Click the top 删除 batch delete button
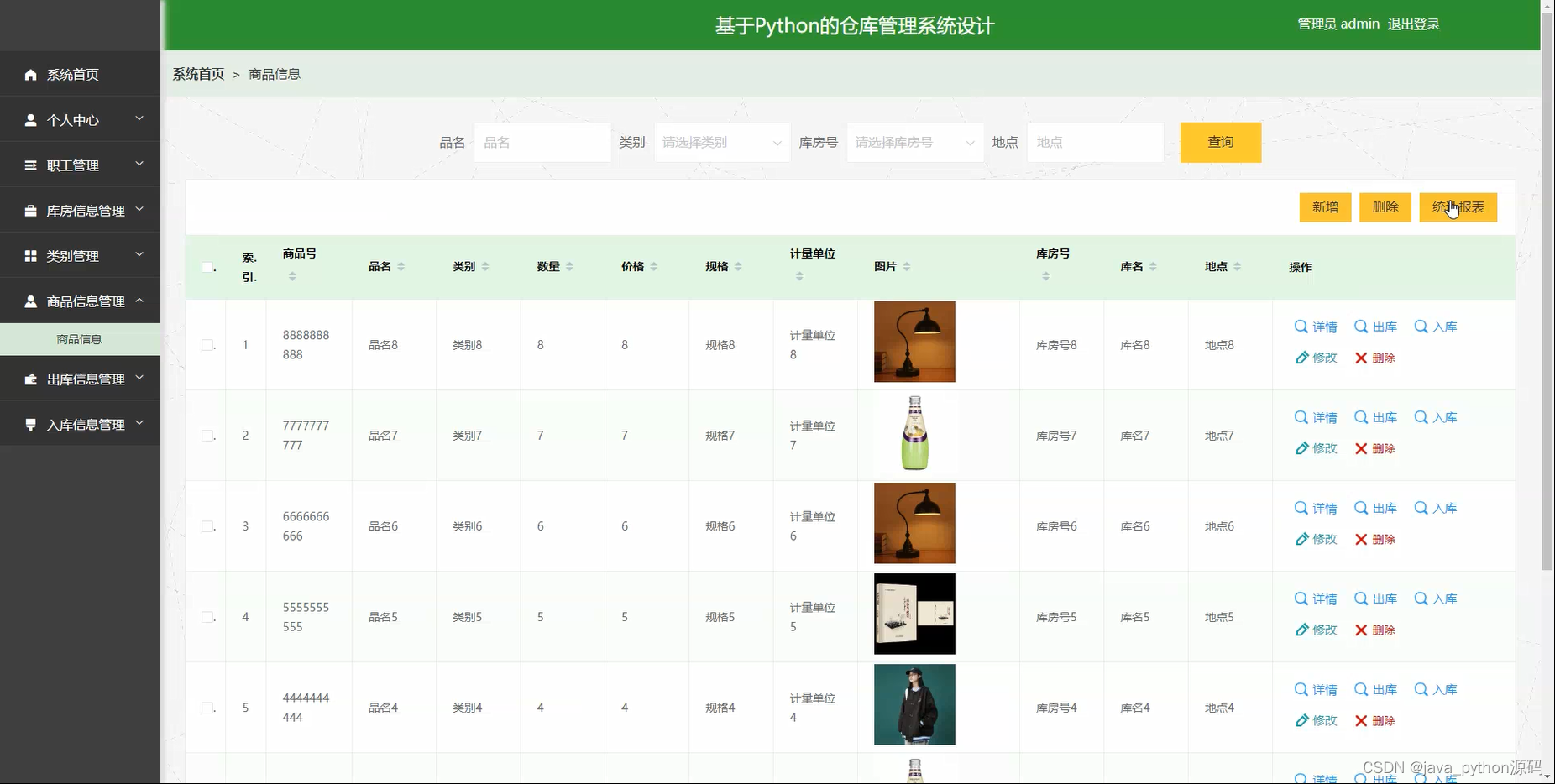1555x784 pixels. [1385, 207]
